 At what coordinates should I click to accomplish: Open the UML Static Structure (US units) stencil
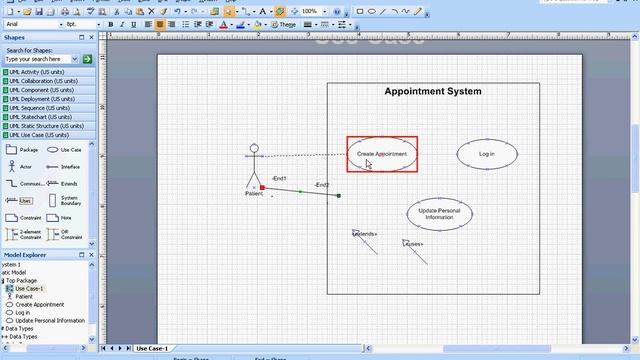click(49, 126)
